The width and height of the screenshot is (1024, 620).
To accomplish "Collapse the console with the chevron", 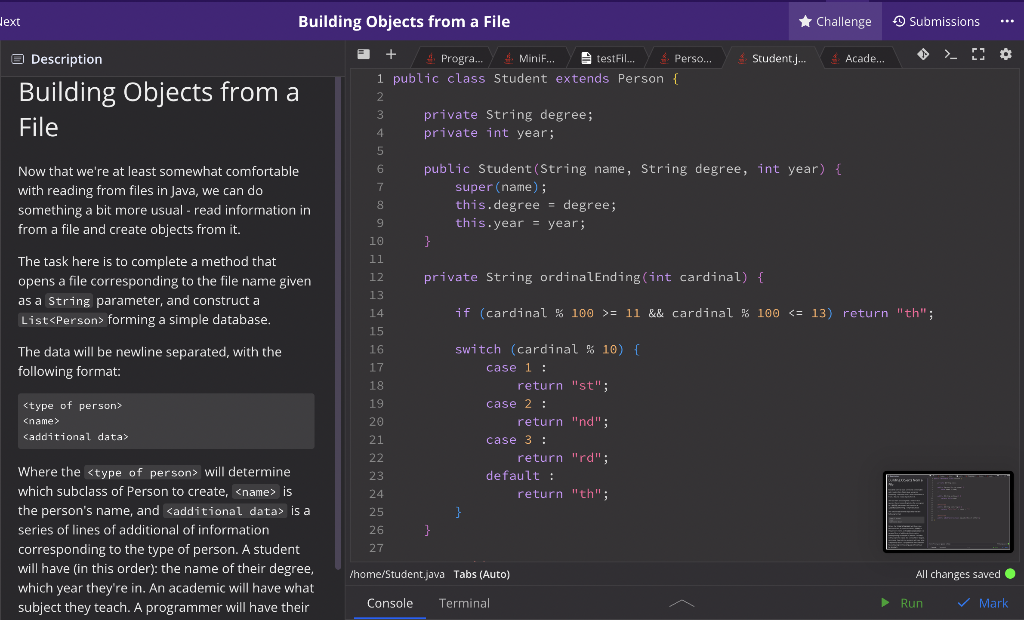I will 682,603.
